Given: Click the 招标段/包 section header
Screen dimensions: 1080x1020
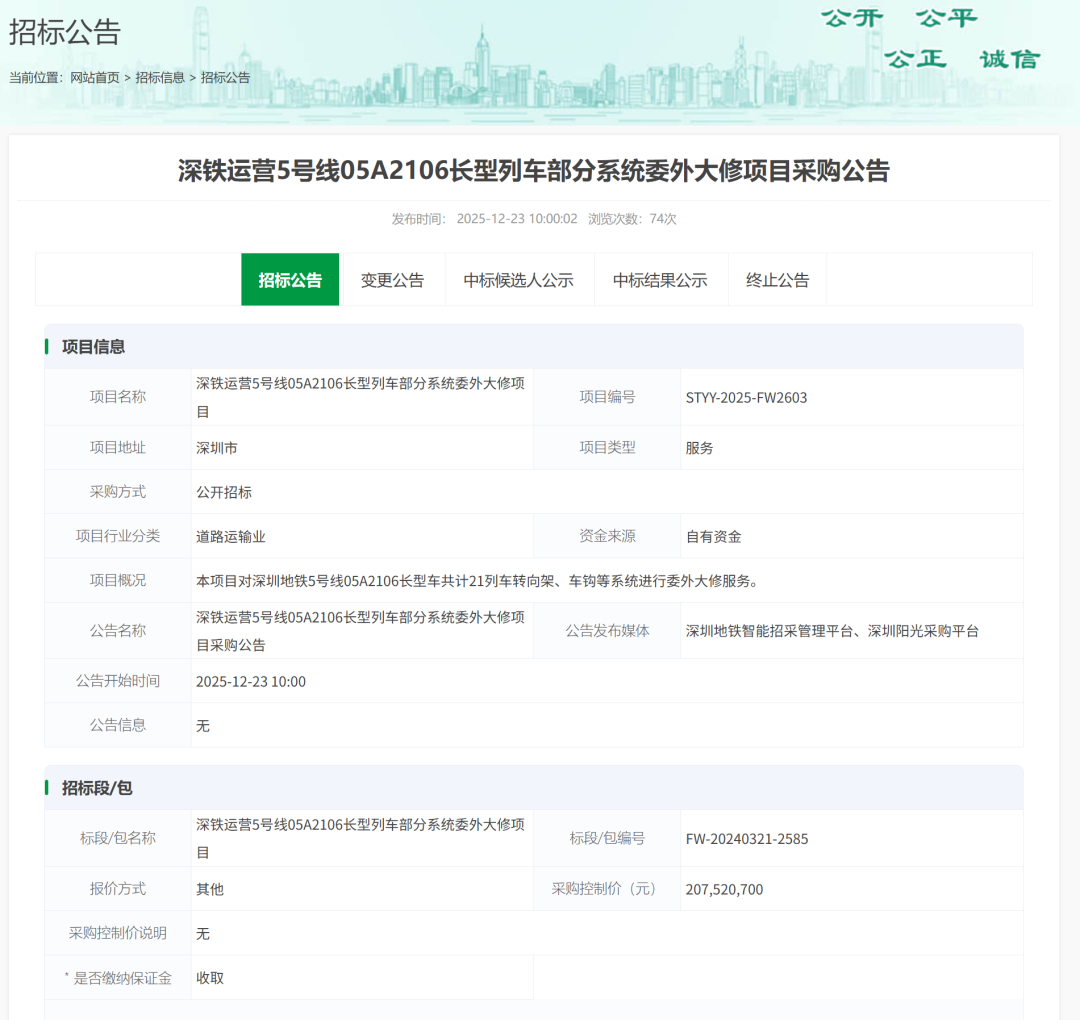Looking at the screenshot, I should tap(534, 787).
